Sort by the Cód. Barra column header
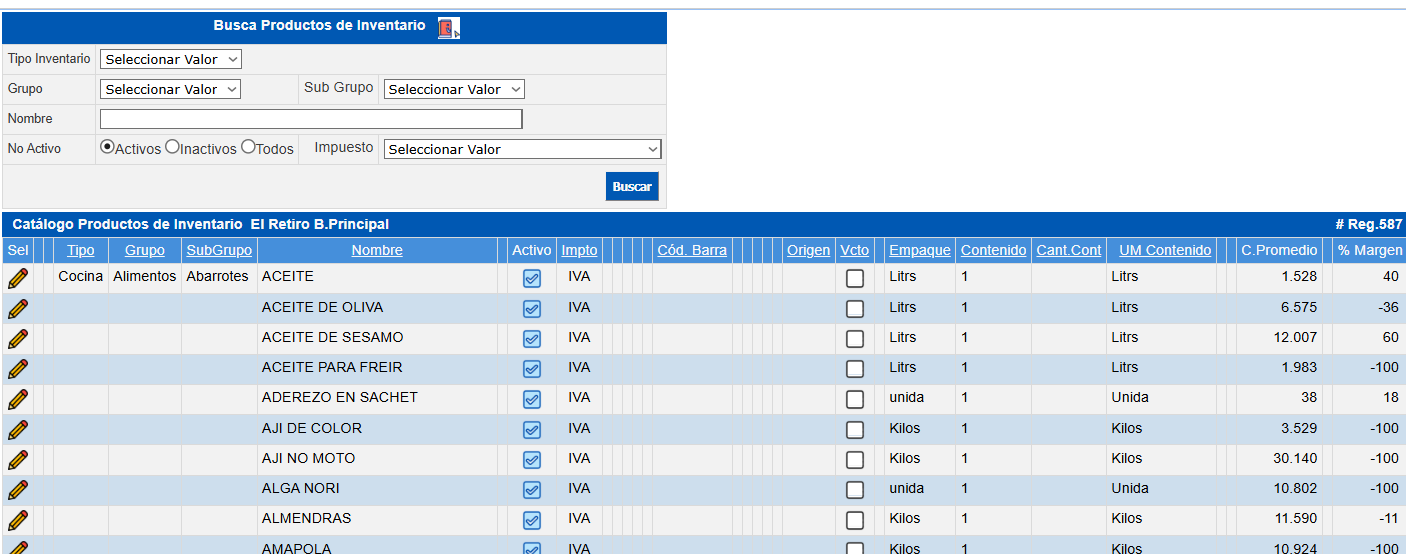The image size is (1406, 554). pos(692,250)
